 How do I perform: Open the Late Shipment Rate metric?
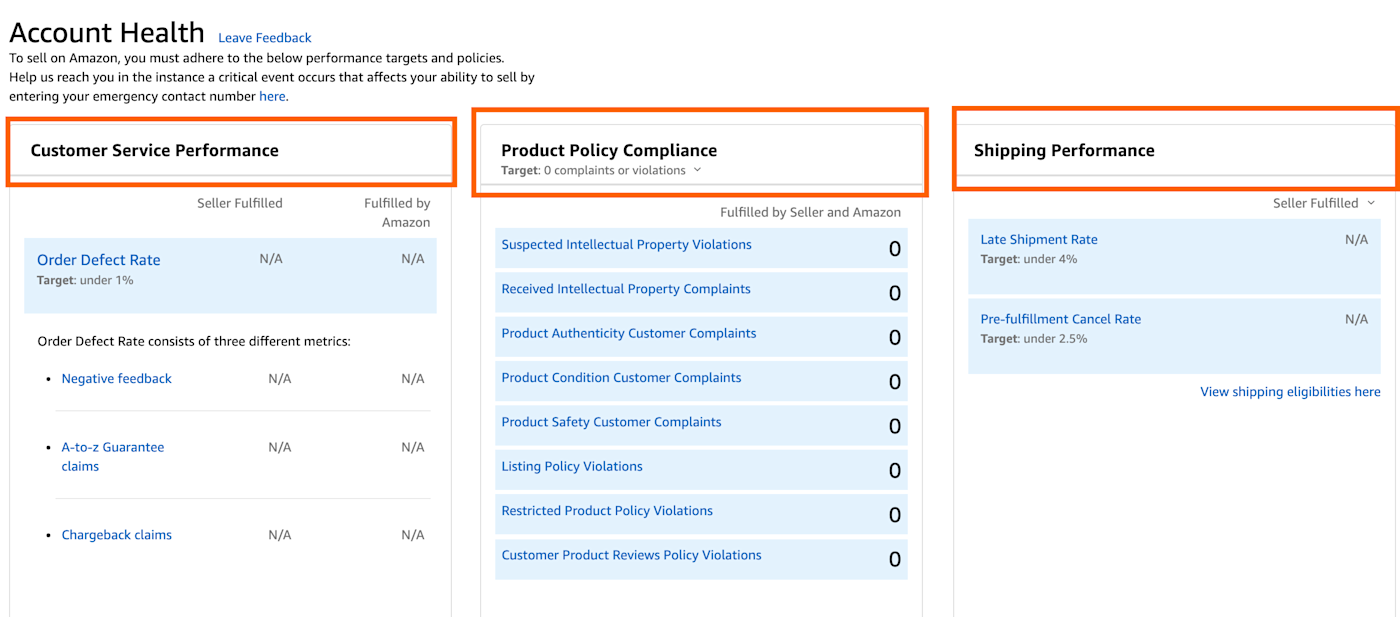(x=1038, y=240)
